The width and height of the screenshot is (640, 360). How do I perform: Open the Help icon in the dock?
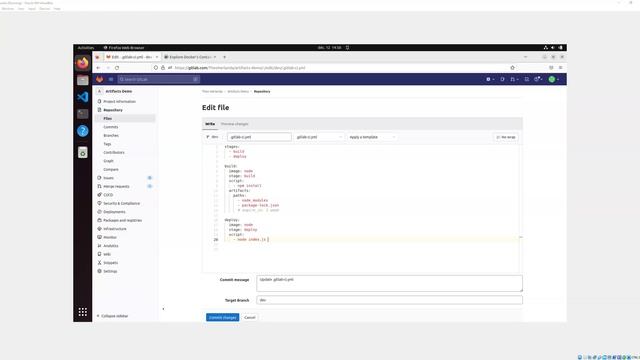point(82,131)
